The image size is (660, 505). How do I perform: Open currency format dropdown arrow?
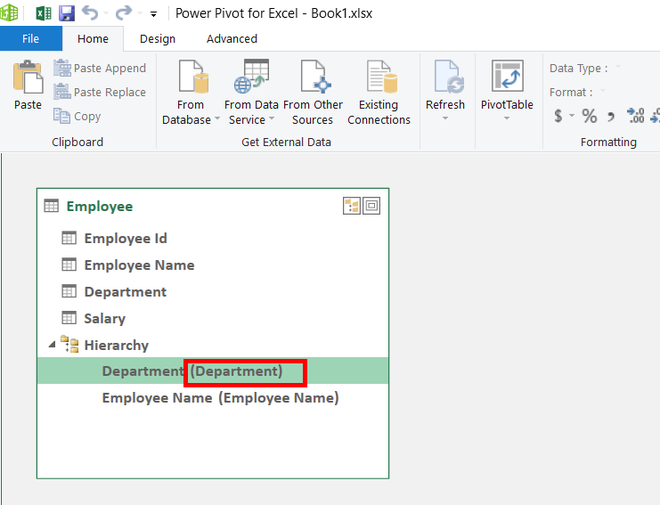(x=572, y=115)
